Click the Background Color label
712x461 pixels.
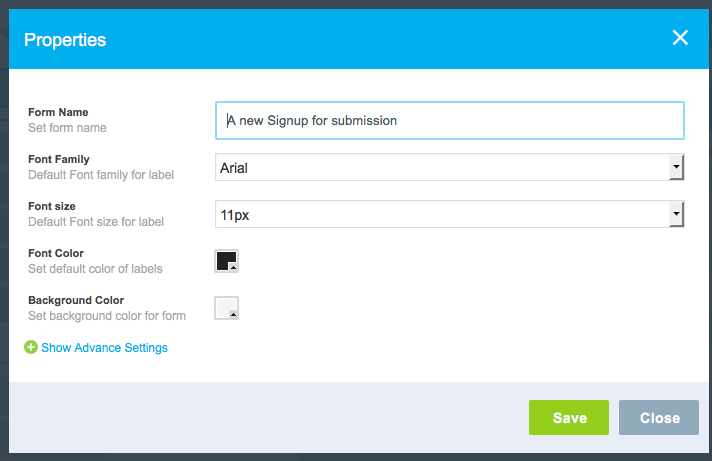76,300
